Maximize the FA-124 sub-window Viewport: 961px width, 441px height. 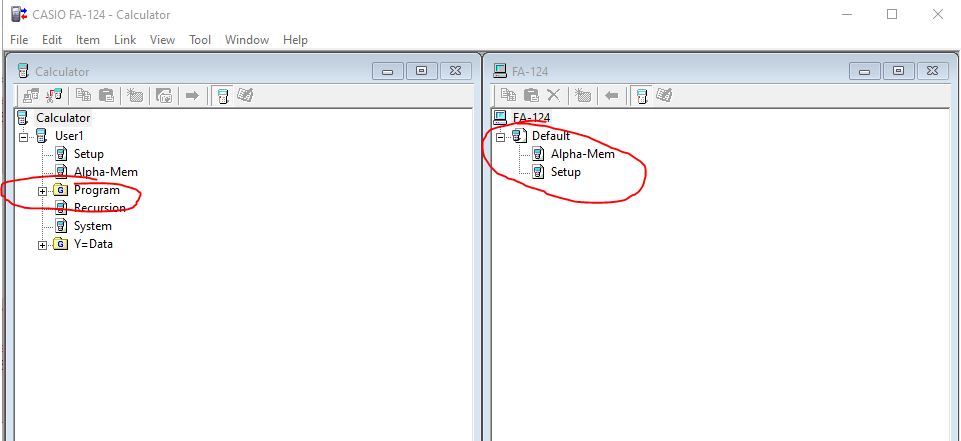[898, 71]
